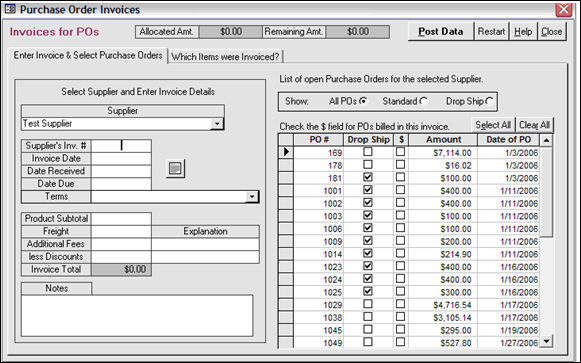Click the Additional Fees amount field
The width and height of the screenshot is (581, 363).
[121, 244]
